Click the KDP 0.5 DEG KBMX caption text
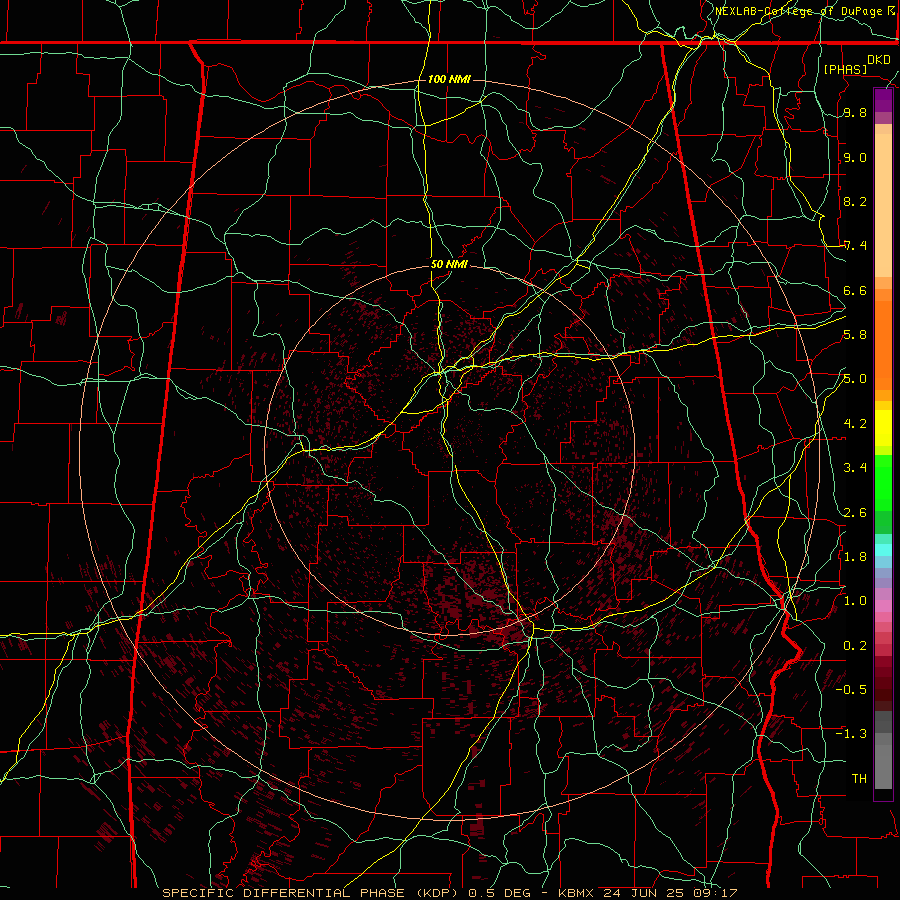Image resolution: width=900 pixels, height=900 pixels. (449, 893)
